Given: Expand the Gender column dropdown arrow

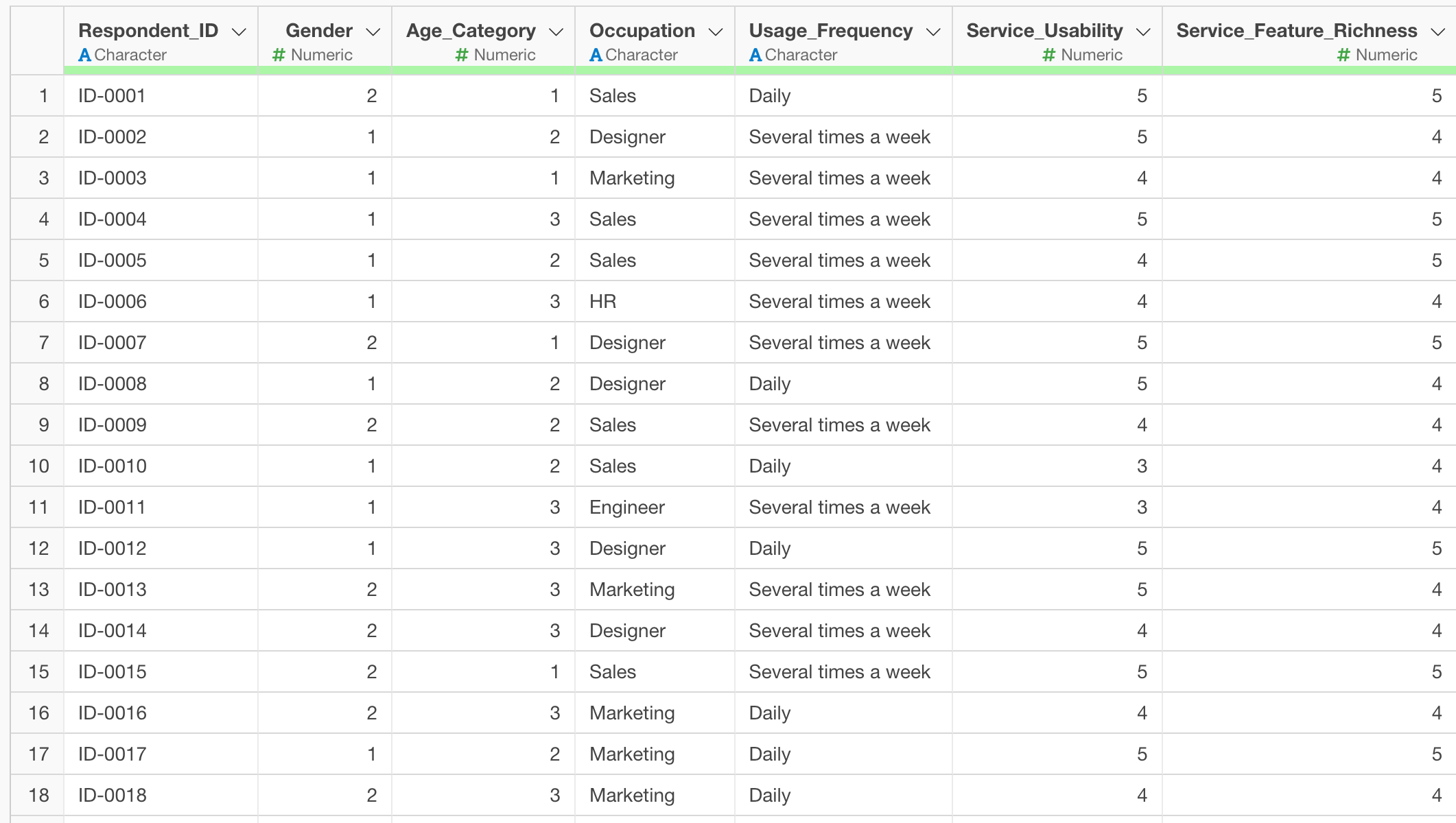Looking at the screenshot, I should [373, 32].
